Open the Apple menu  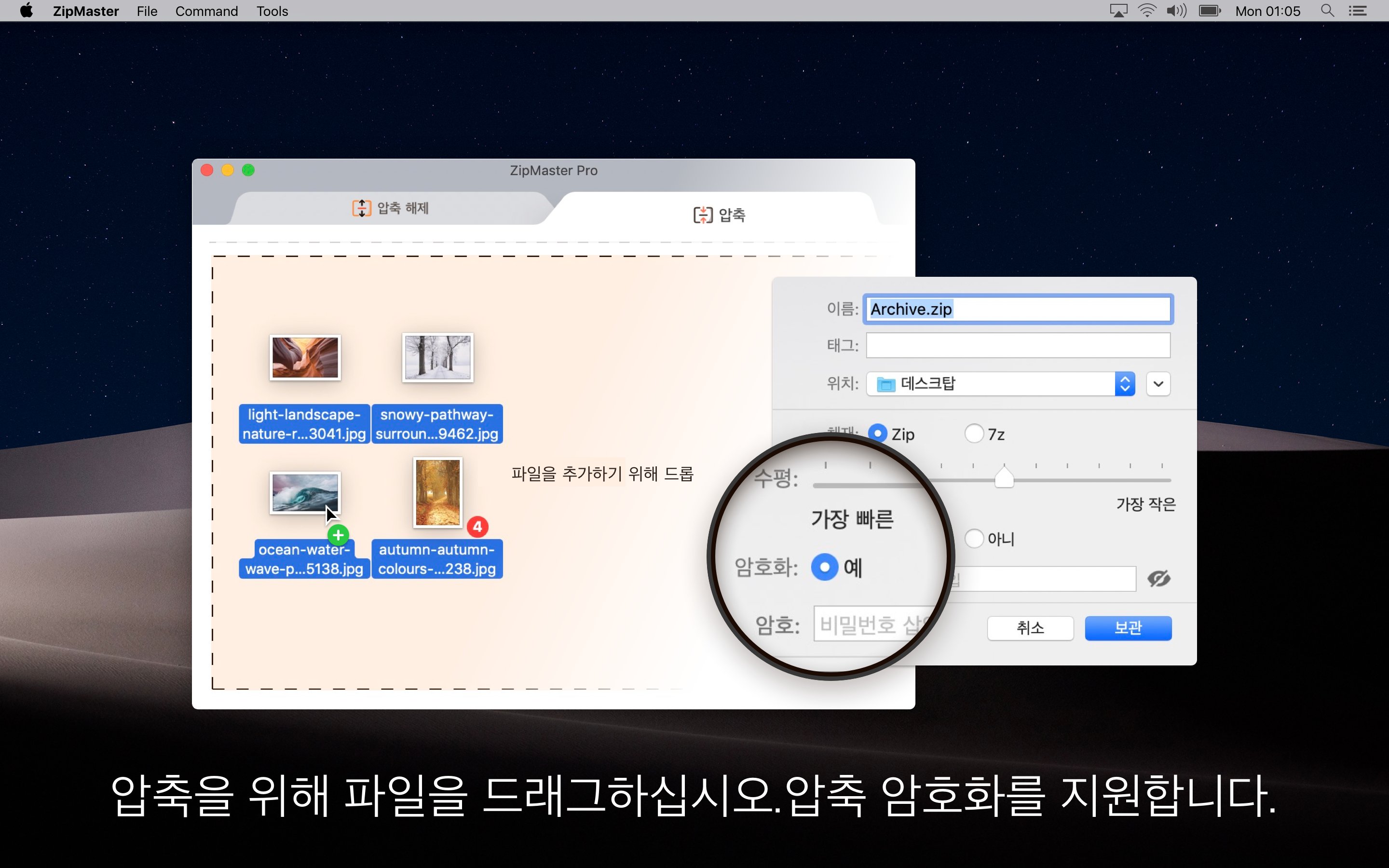click(27, 11)
